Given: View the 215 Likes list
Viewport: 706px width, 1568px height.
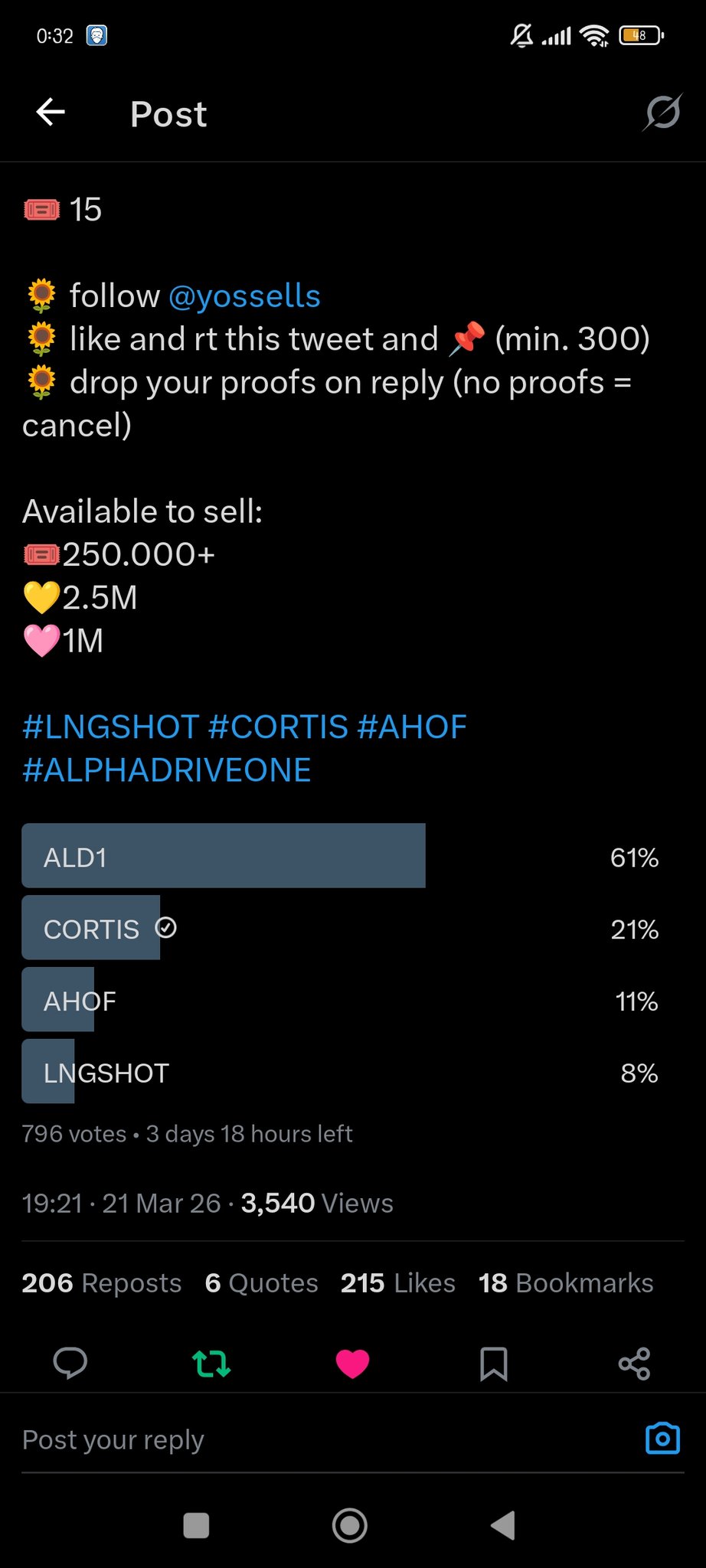Looking at the screenshot, I should point(397,1282).
